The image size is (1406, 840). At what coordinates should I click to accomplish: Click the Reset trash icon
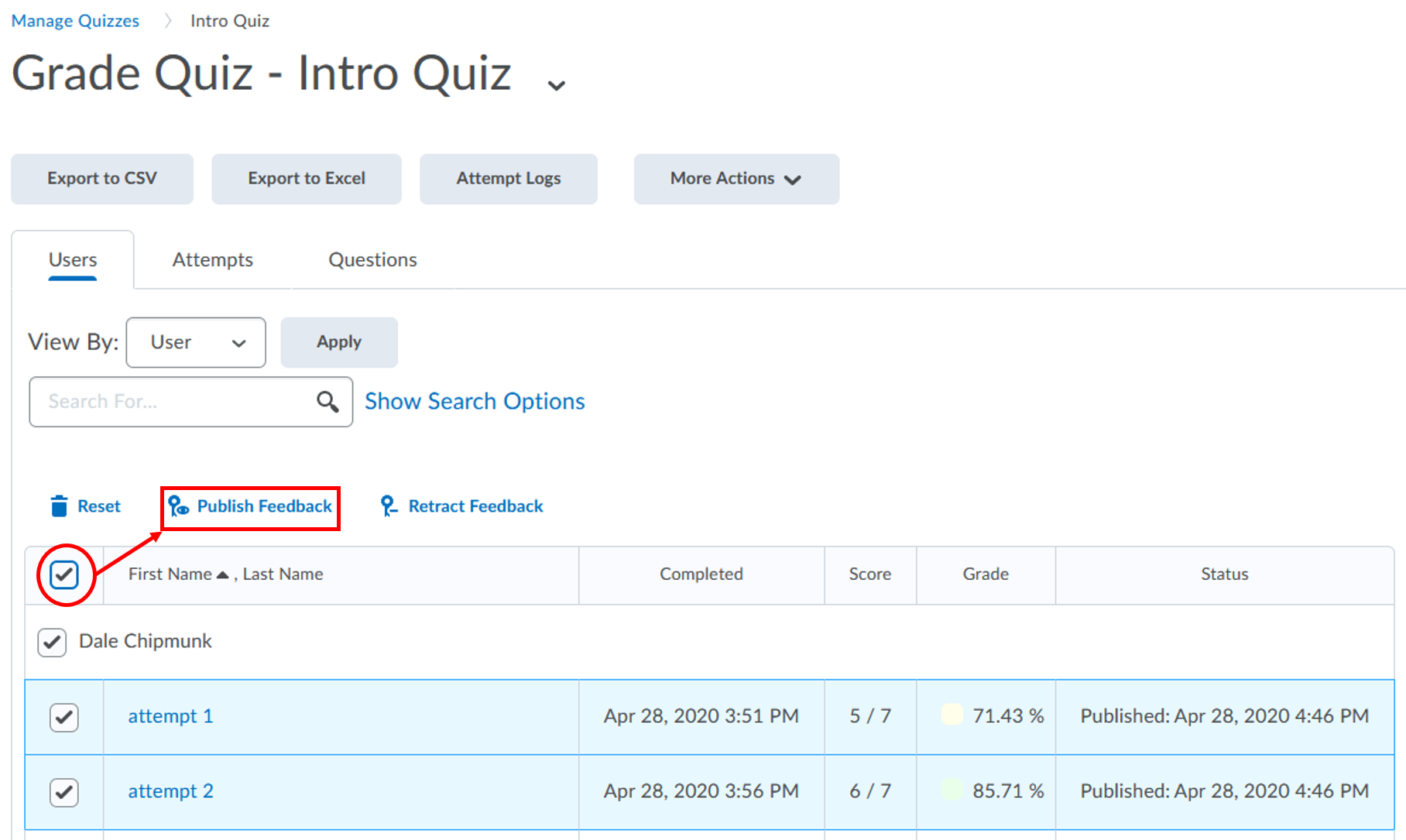60,506
